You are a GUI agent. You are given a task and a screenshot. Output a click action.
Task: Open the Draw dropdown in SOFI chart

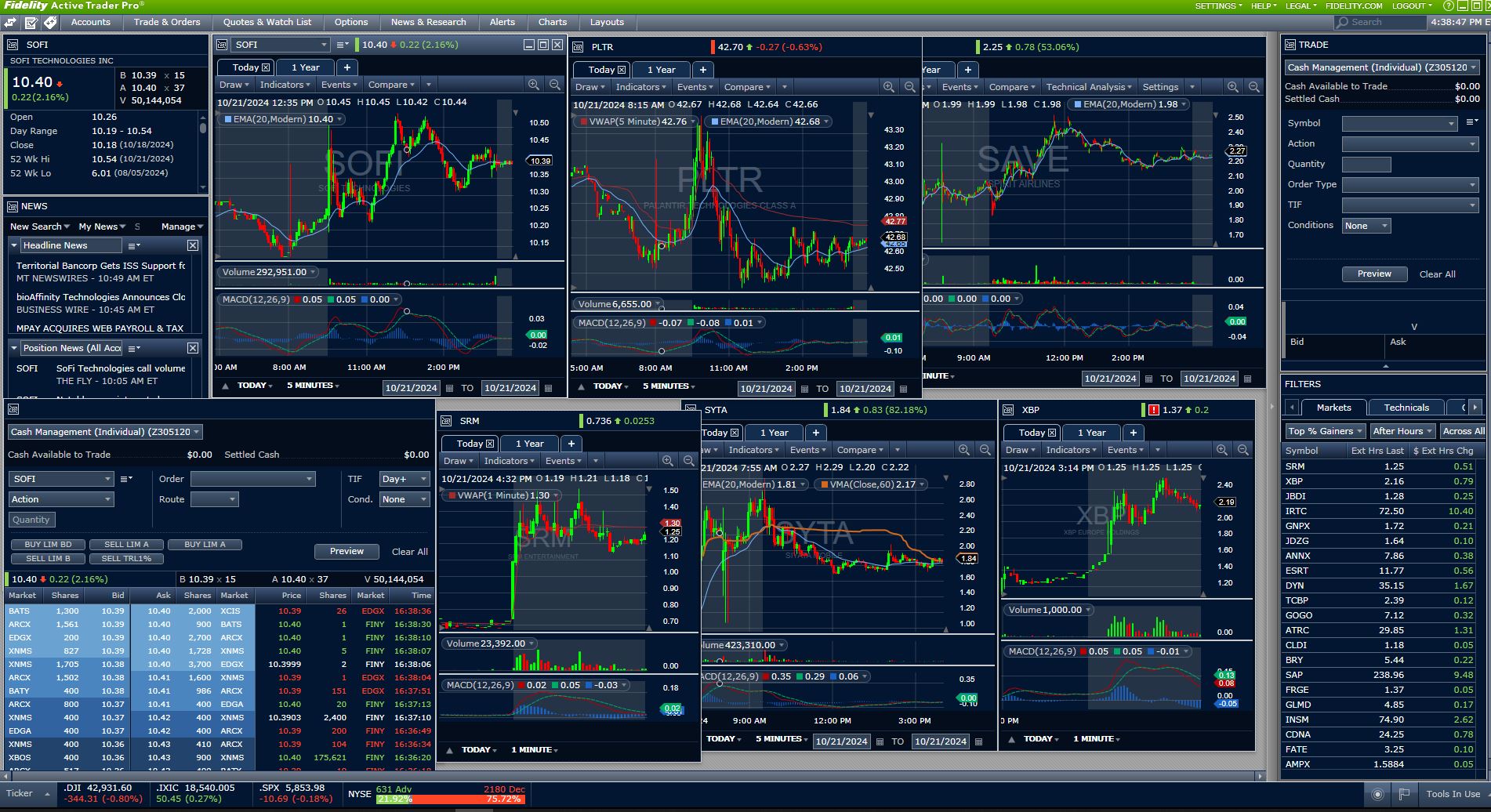click(x=234, y=85)
